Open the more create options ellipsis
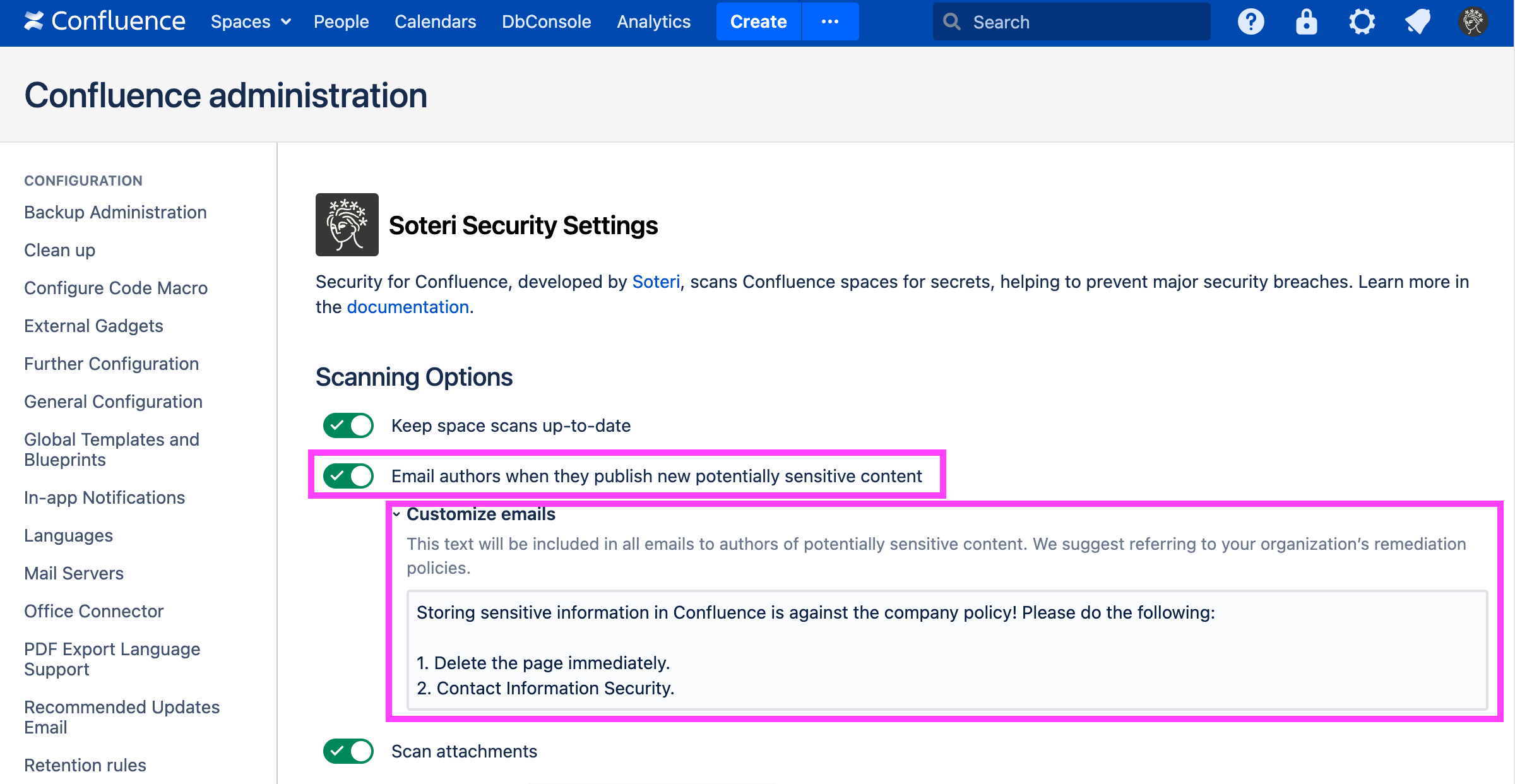This screenshot has width=1515, height=784. coord(830,22)
